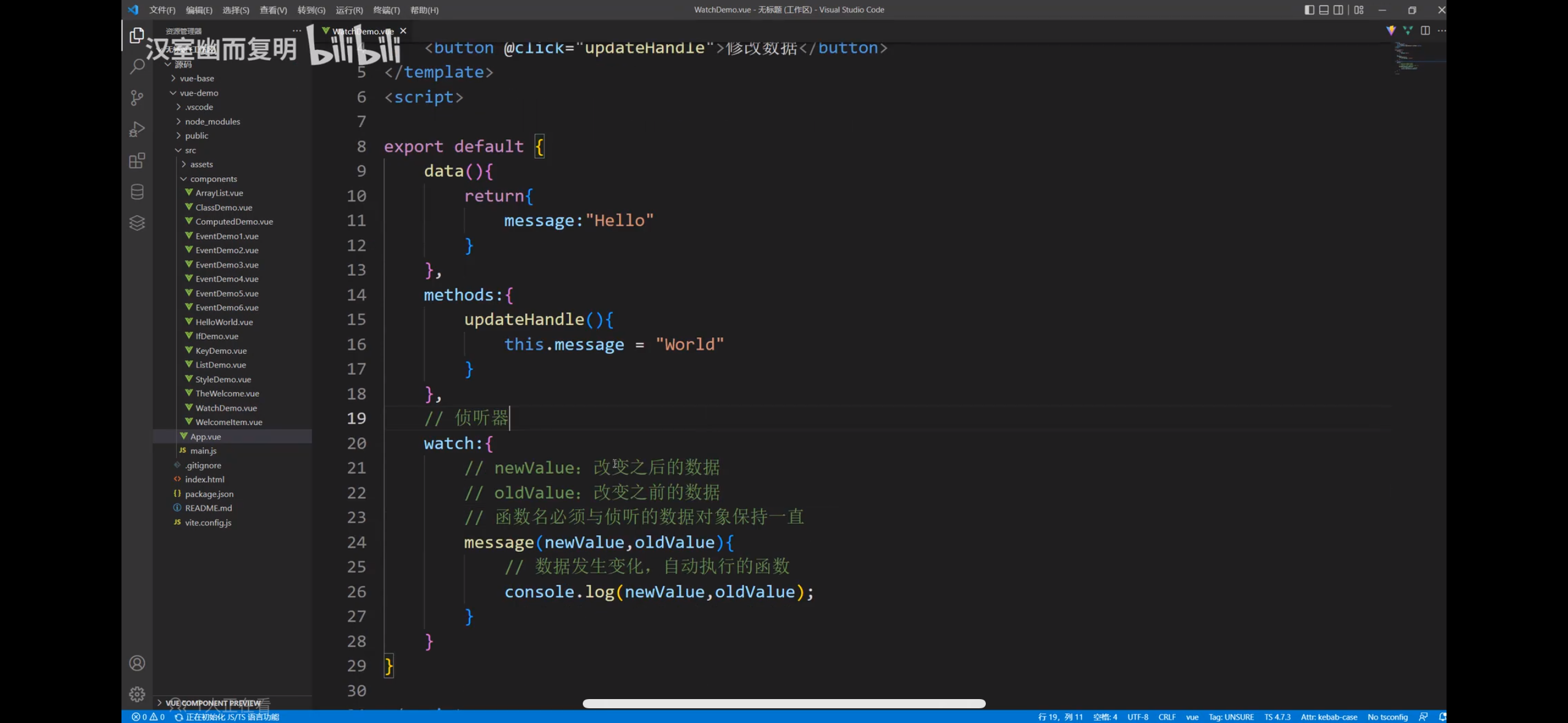
Task: Open Run and Debug view
Action: [137, 129]
